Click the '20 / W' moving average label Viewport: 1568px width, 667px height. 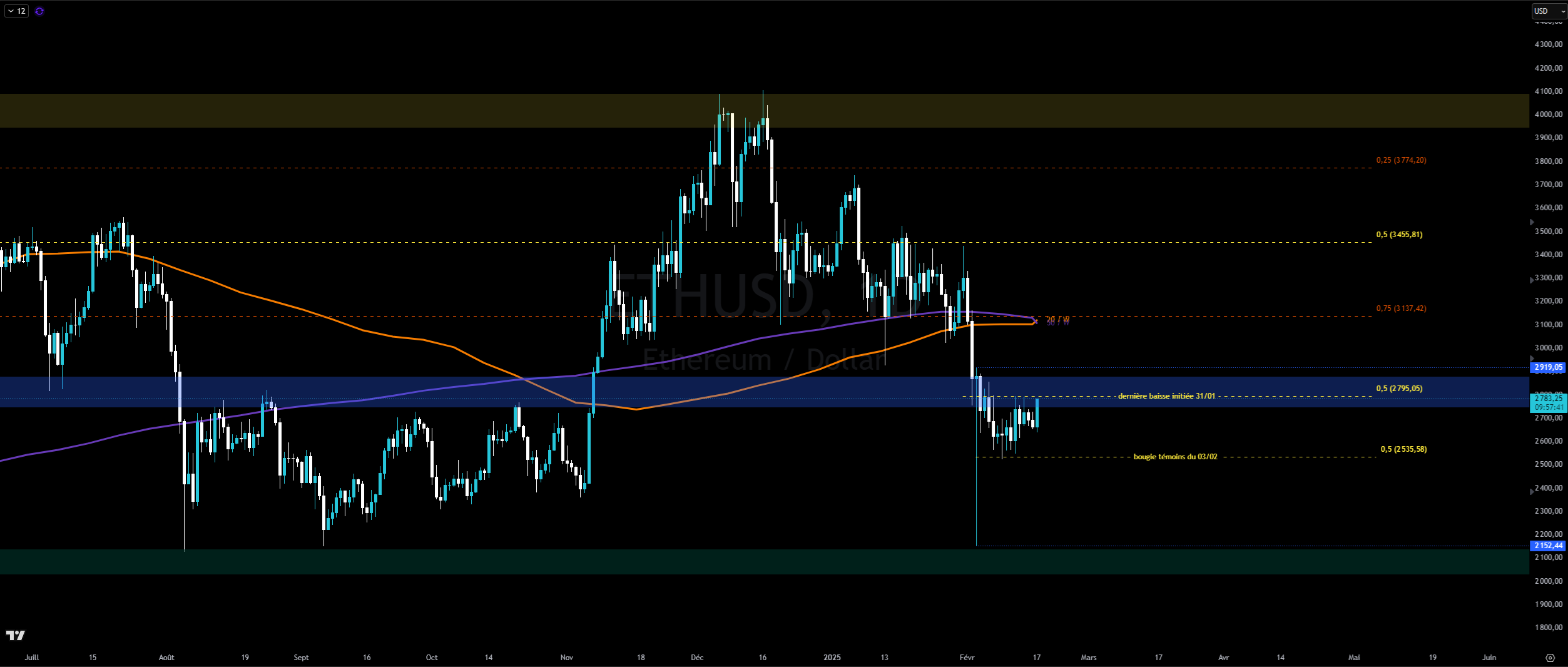point(1058,319)
